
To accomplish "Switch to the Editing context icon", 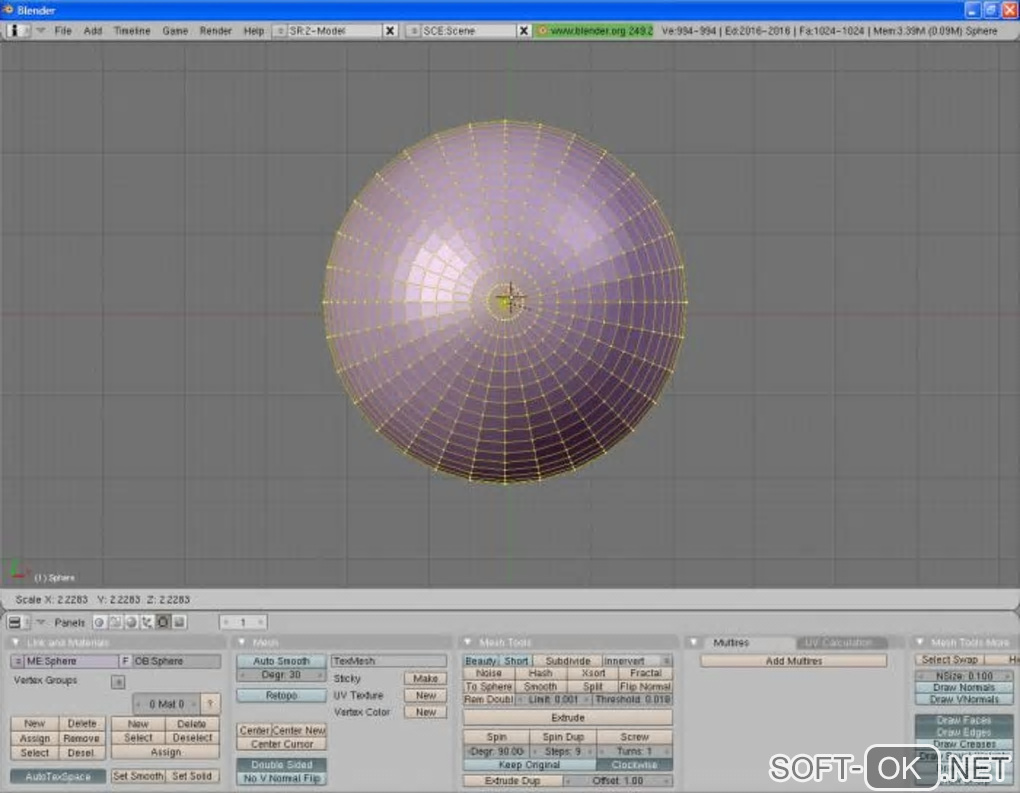I will pos(163,622).
